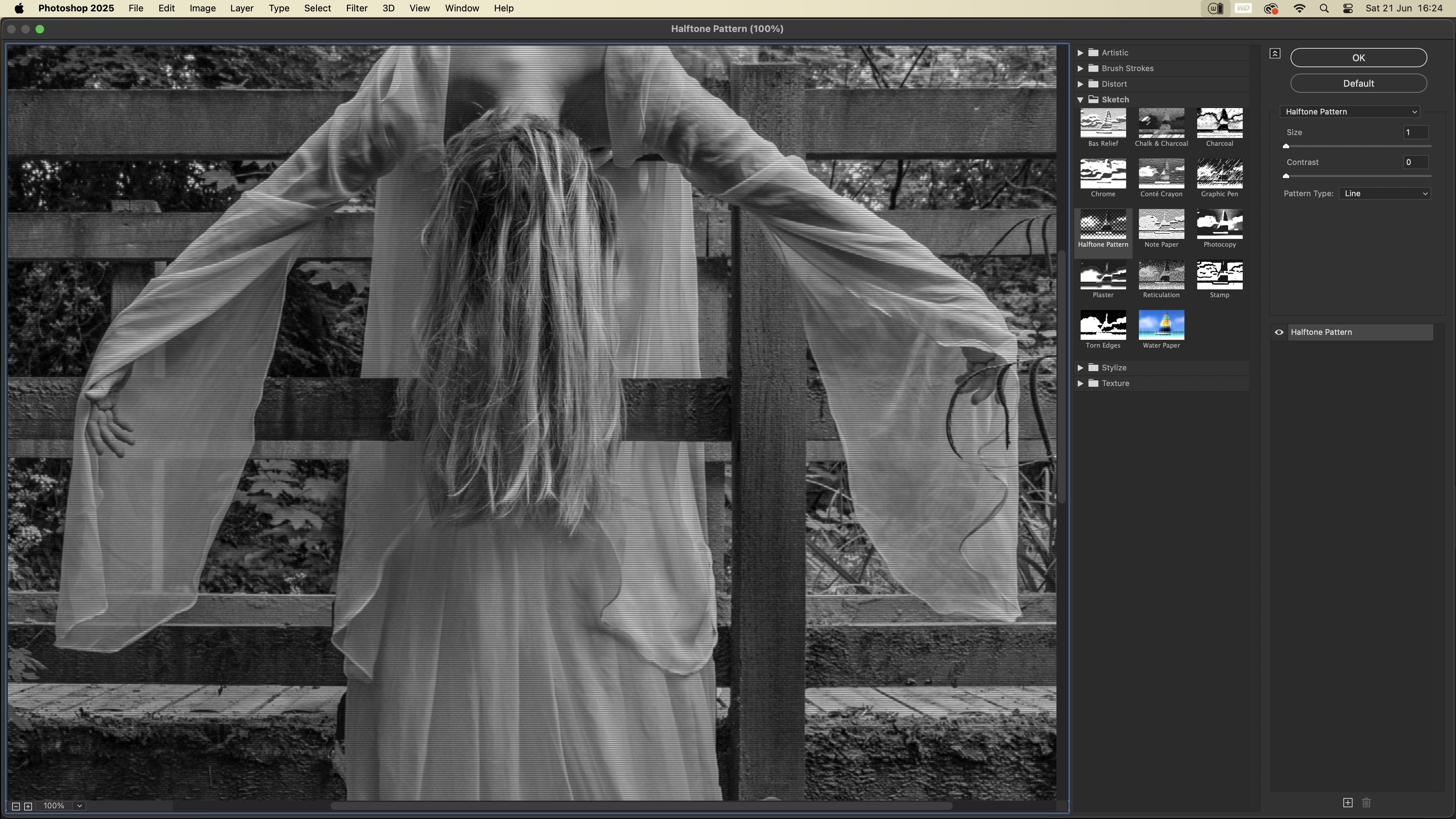Click the delete effect layer trash icon
The width and height of the screenshot is (1456, 819).
click(1366, 803)
